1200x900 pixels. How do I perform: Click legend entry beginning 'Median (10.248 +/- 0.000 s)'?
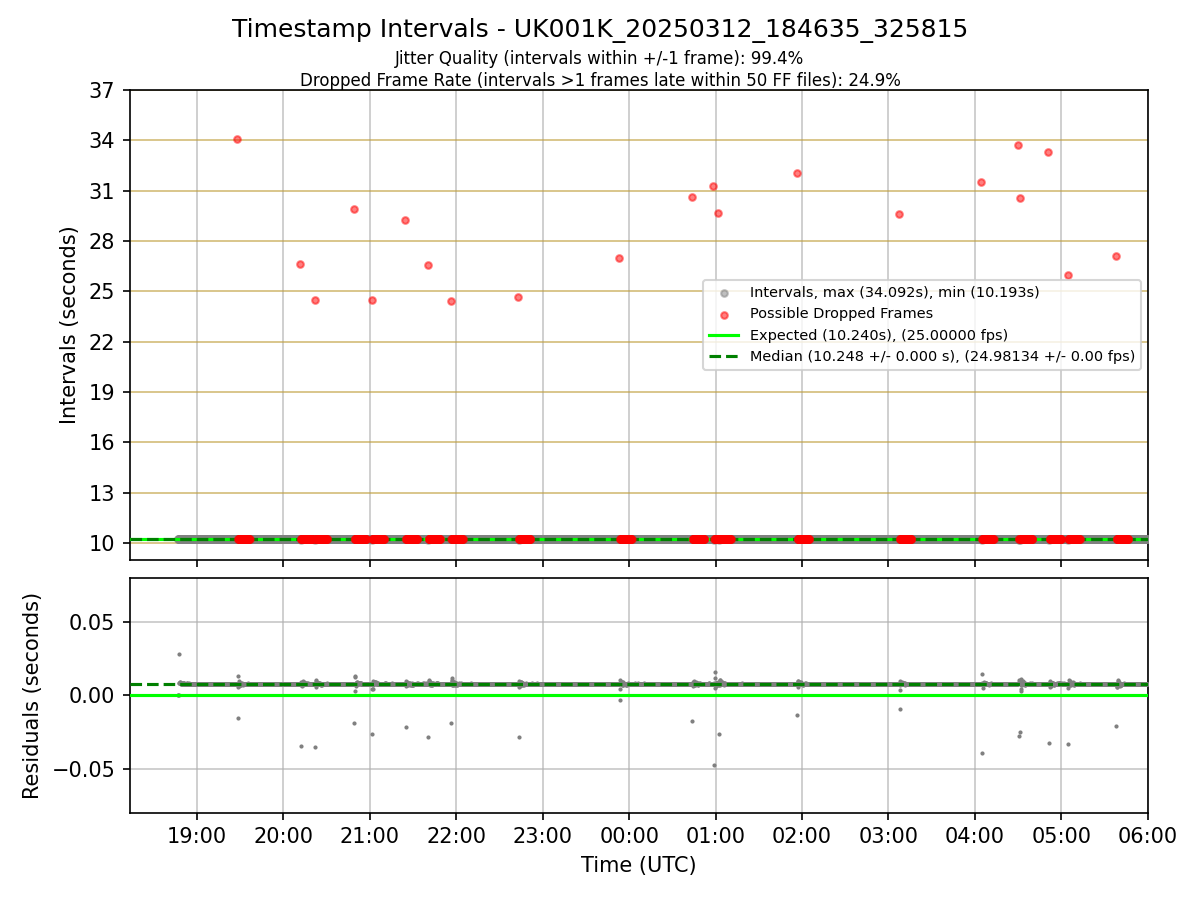click(942, 355)
